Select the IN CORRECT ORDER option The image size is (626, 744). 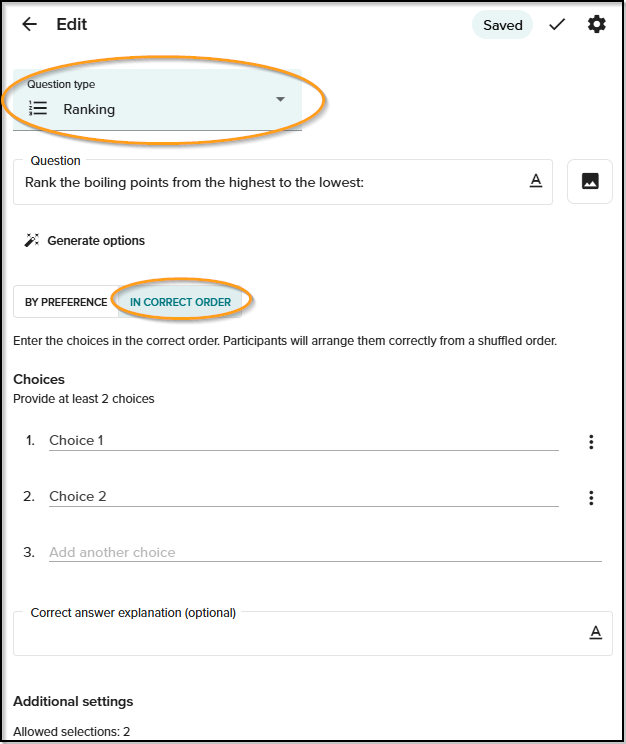180,302
